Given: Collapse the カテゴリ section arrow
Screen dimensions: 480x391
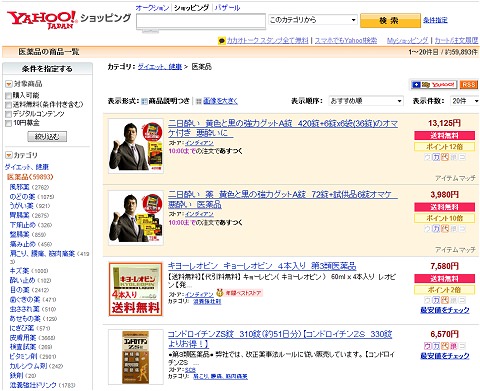Looking at the screenshot, I should pyautogui.click(x=9, y=155).
